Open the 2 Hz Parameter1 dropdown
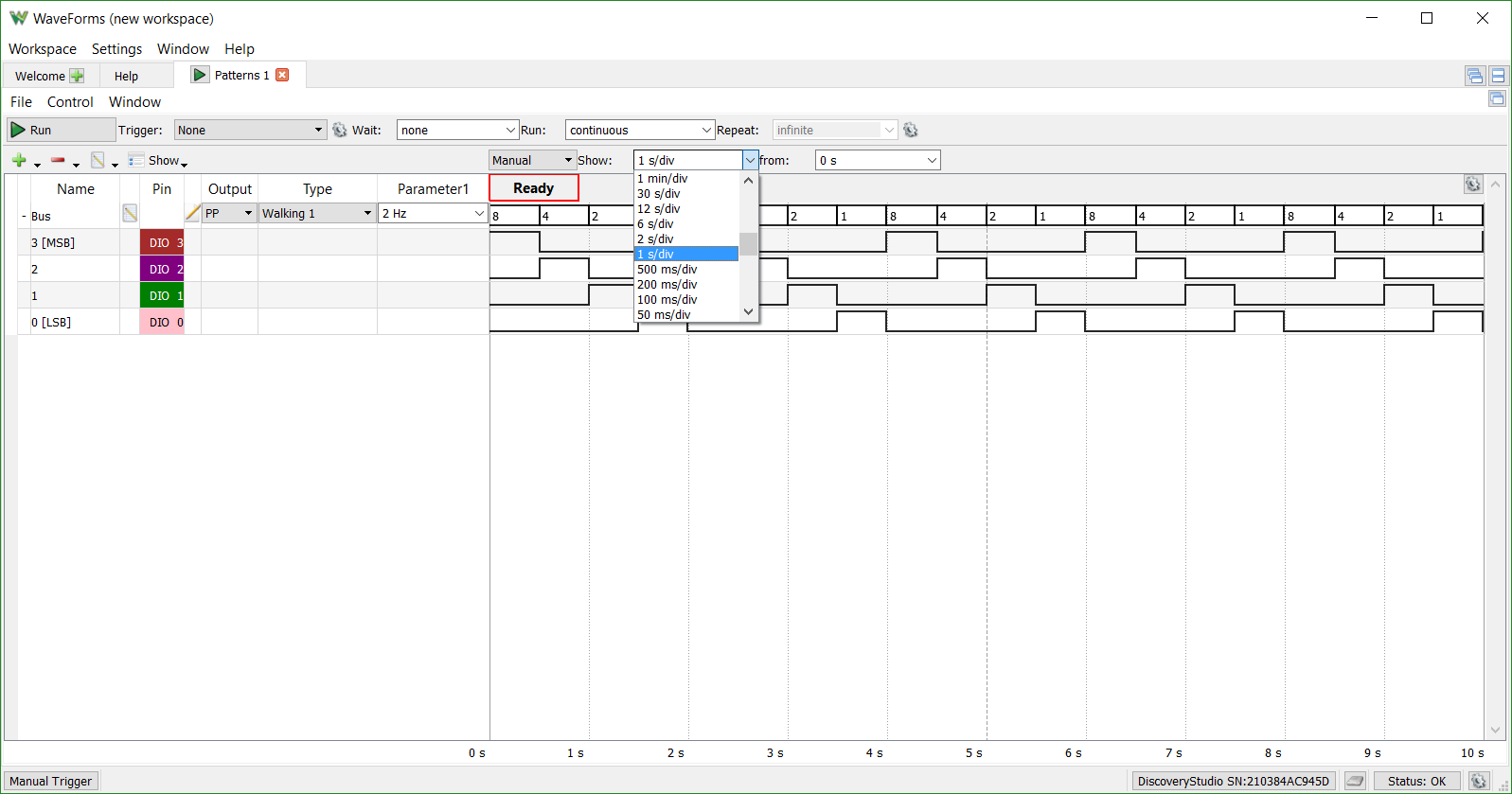1512x794 pixels. (x=433, y=213)
